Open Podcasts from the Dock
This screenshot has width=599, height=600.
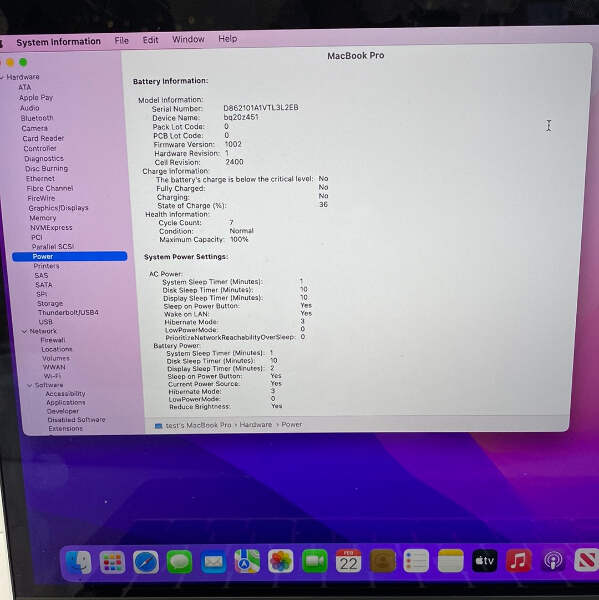553,561
